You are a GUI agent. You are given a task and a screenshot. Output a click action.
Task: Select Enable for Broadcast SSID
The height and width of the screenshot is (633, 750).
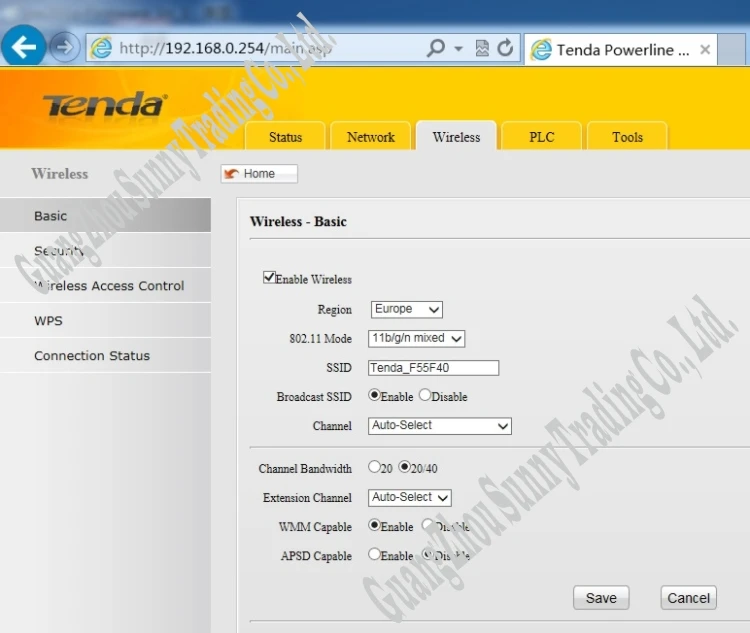pyautogui.click(x=374, y=395)
